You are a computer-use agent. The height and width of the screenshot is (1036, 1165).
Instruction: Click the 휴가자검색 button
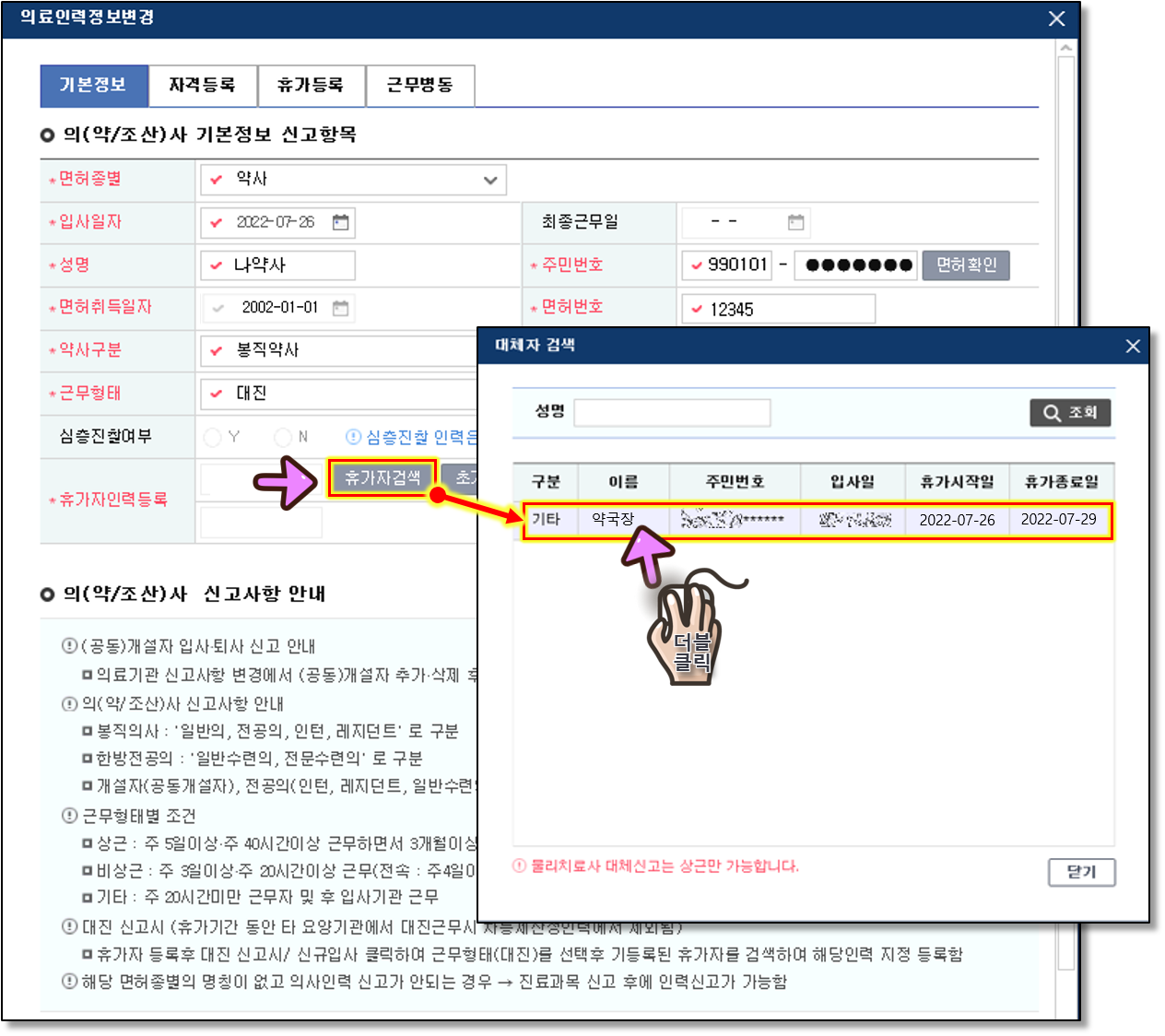point(382,477)
